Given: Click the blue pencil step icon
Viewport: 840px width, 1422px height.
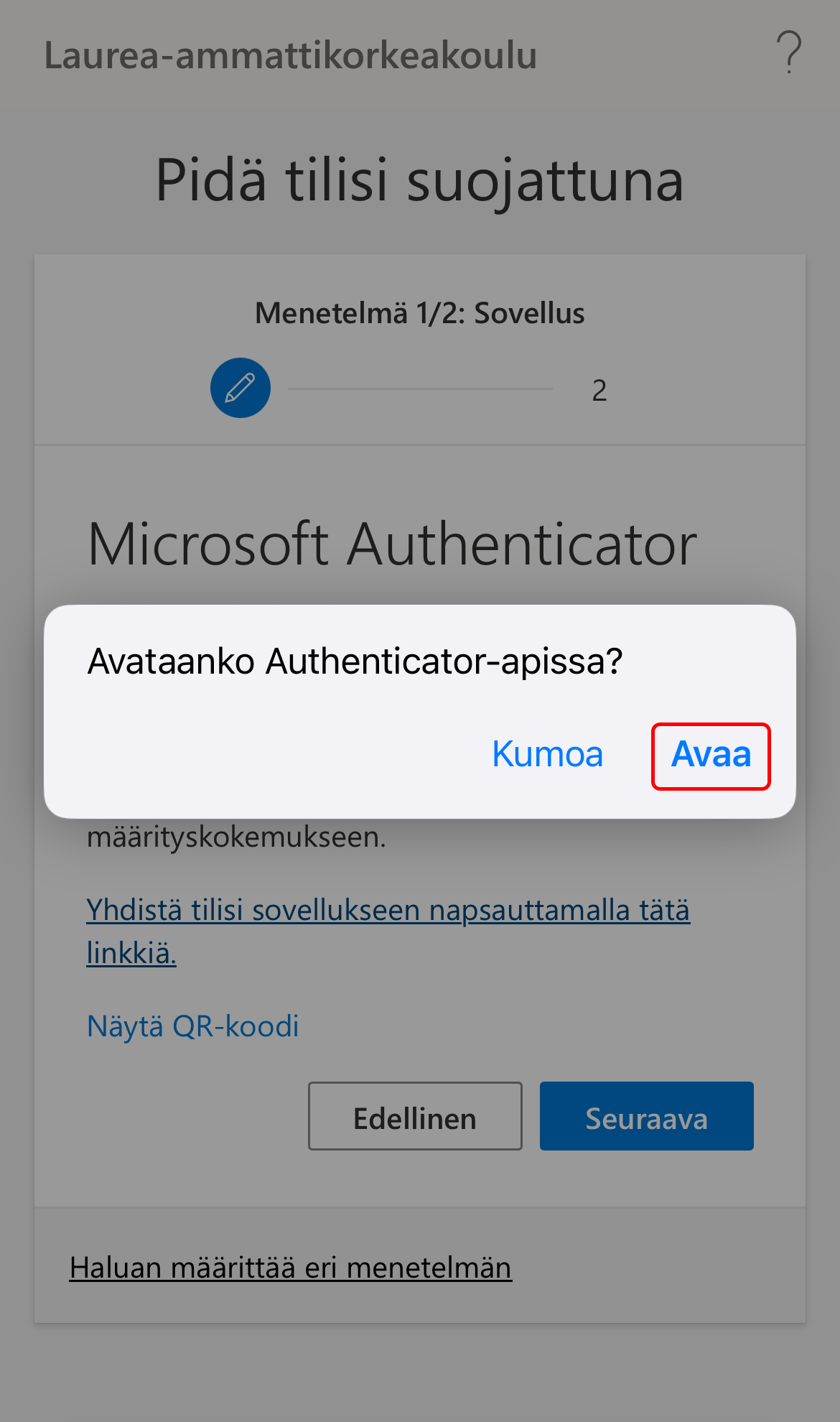Looking at the screenshot, I should pos(241,388).
